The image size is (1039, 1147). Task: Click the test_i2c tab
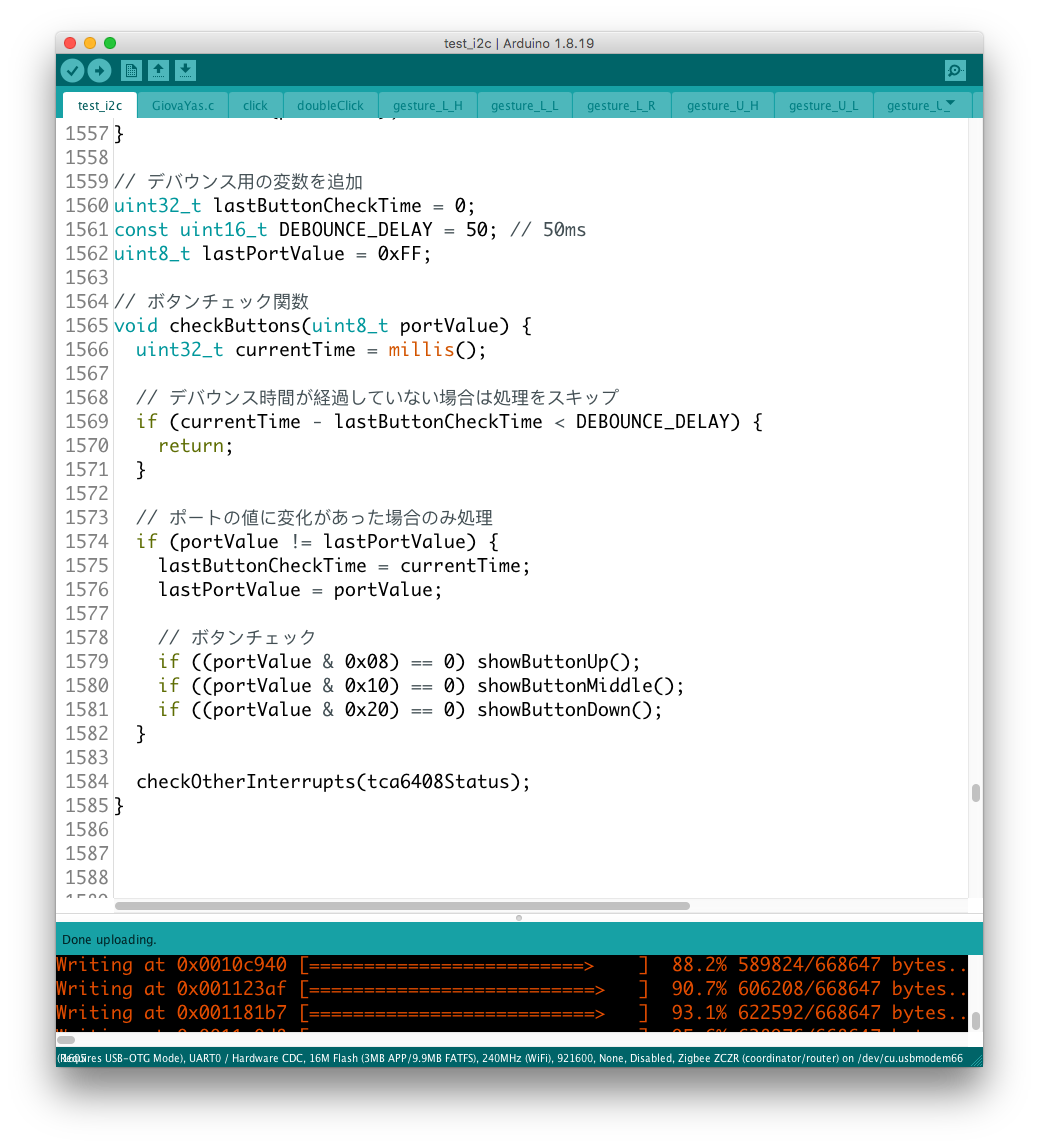[x=100, y=105]
